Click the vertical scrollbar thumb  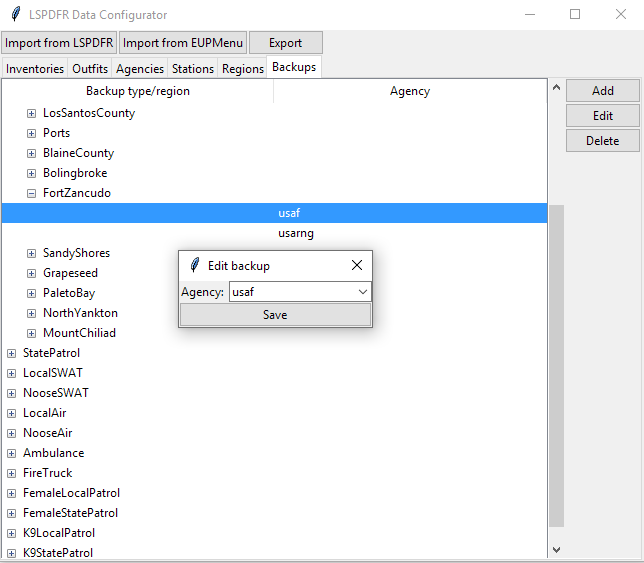point(557,365)
